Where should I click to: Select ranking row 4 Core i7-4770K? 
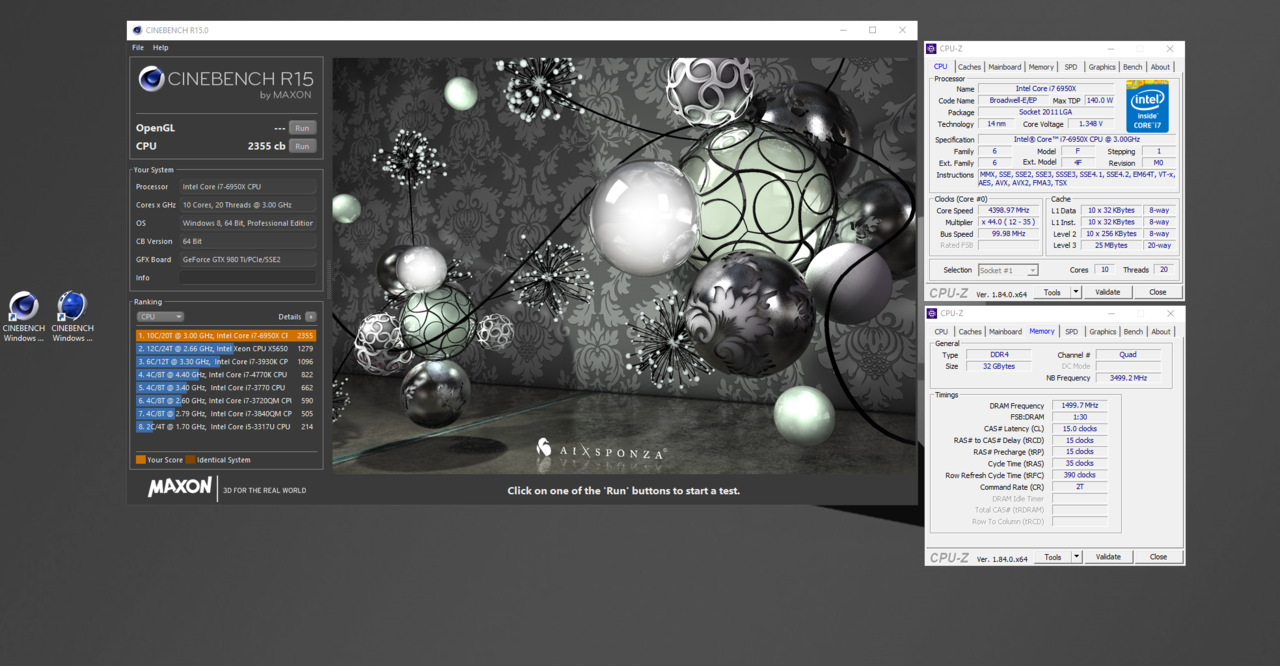(x=226, y=375)
